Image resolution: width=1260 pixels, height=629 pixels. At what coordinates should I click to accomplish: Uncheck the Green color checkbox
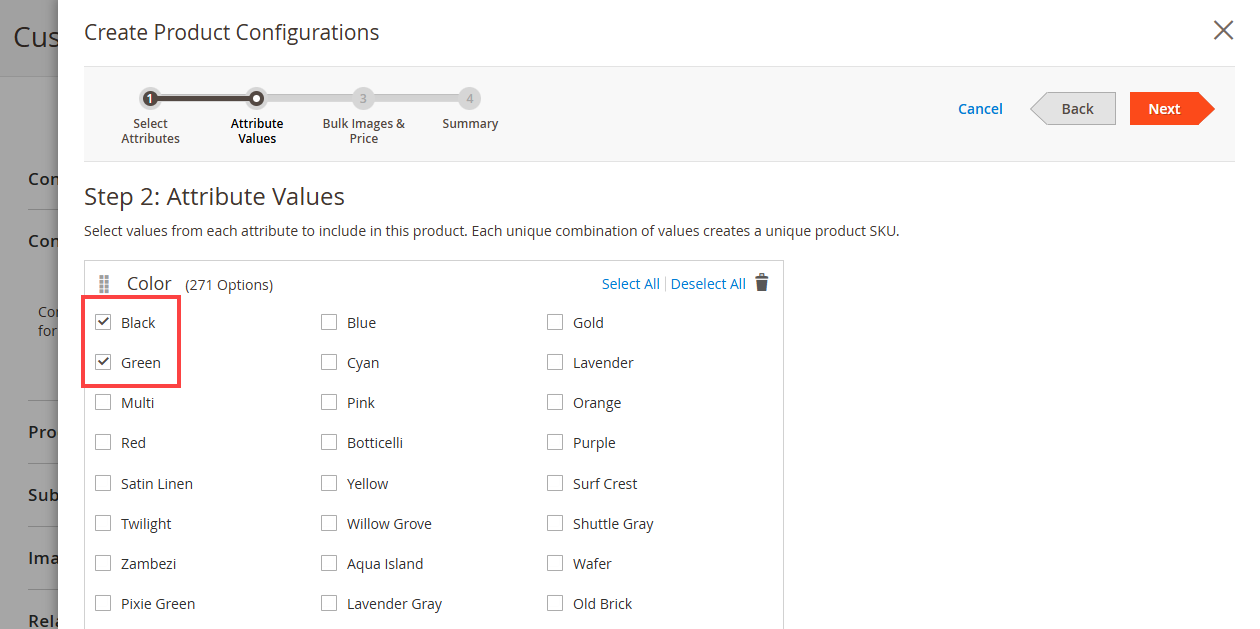click(x=103, y=362)
